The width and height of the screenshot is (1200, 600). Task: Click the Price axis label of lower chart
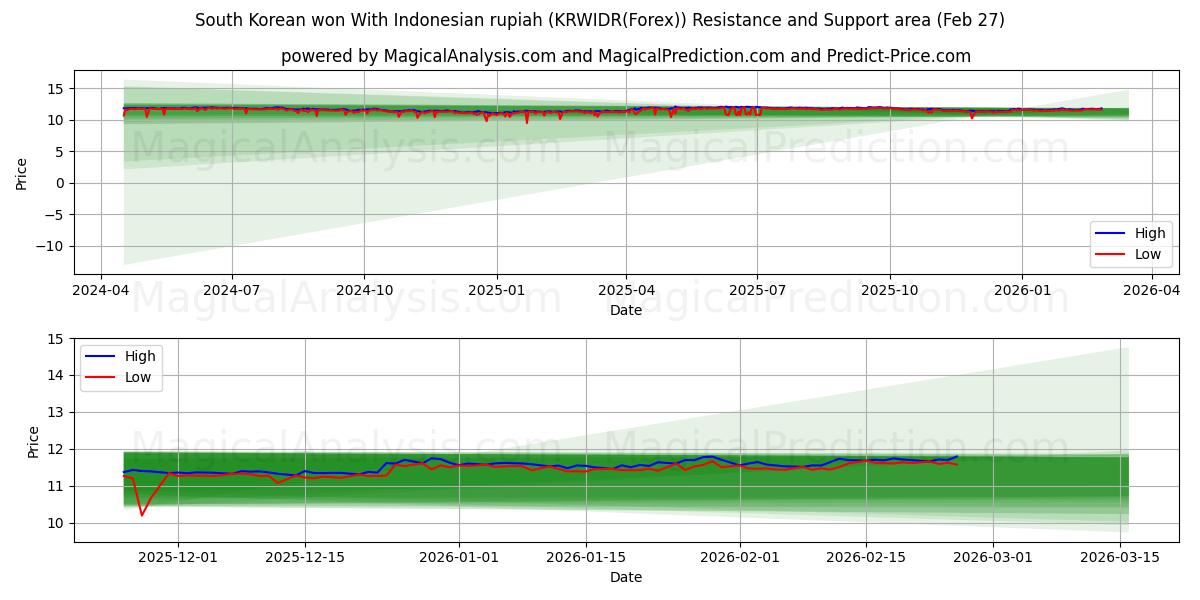coord(34,441)
